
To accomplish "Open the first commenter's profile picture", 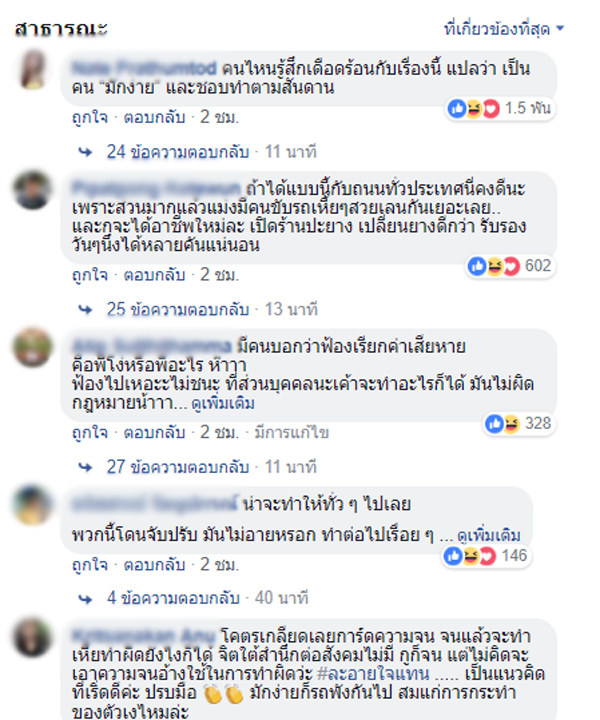I will [x=33, y=69].
